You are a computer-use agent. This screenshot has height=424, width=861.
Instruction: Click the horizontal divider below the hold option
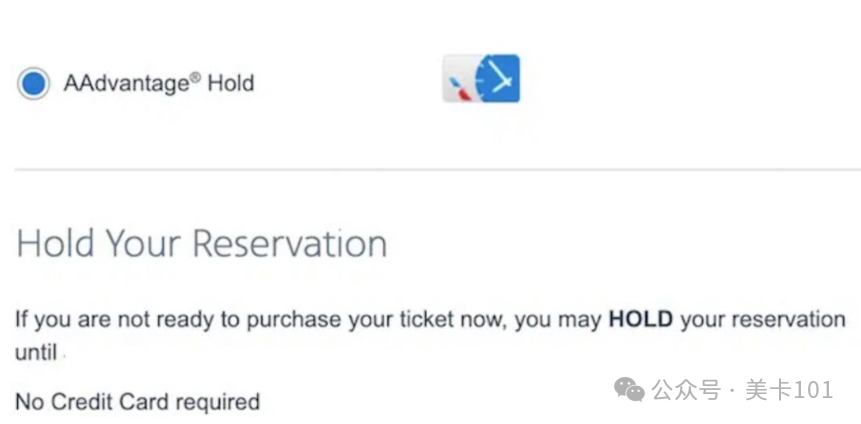point(438,170)
